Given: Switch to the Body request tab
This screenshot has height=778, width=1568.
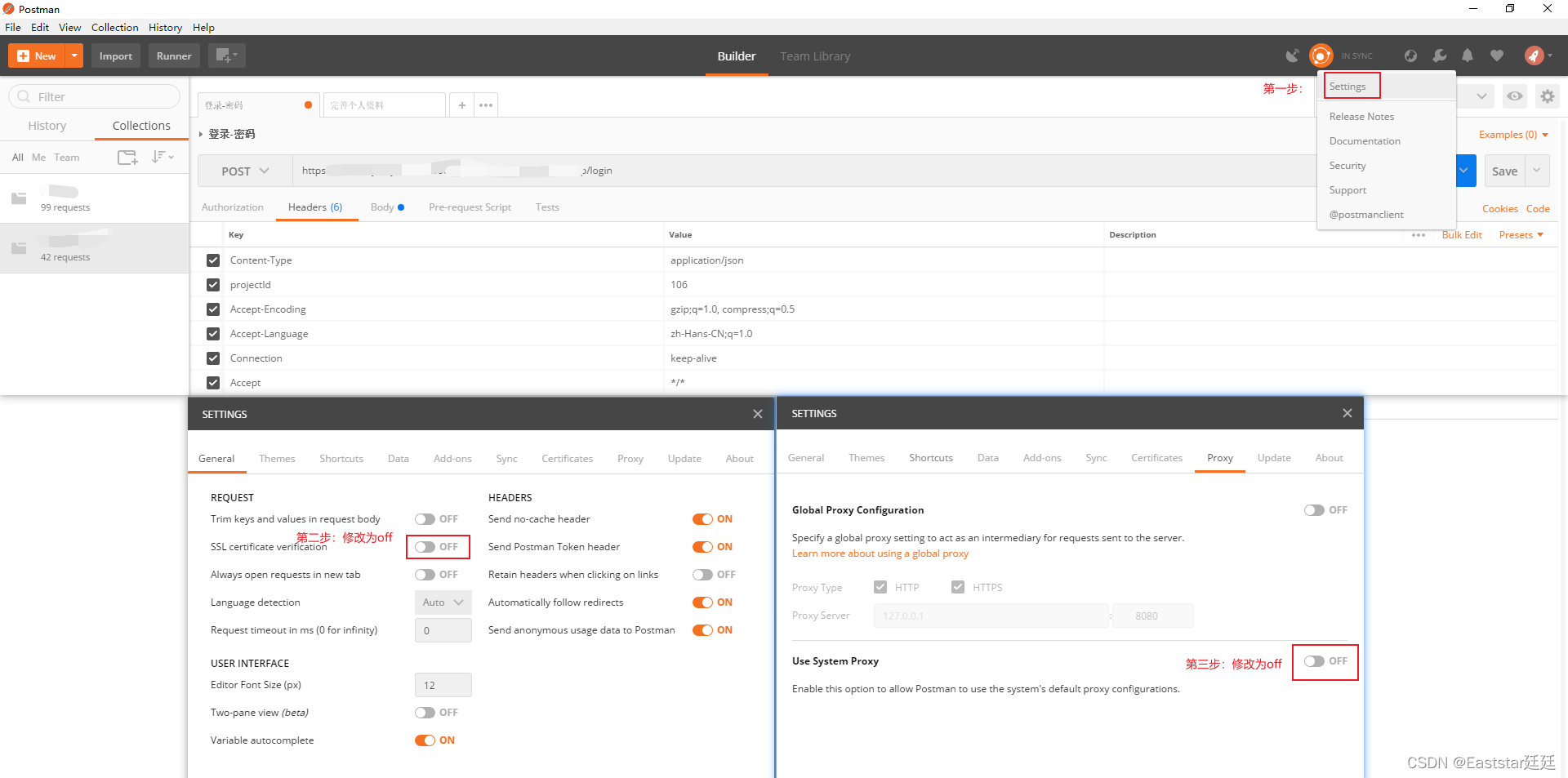Looking at the screenshot, I should [387, 207].
